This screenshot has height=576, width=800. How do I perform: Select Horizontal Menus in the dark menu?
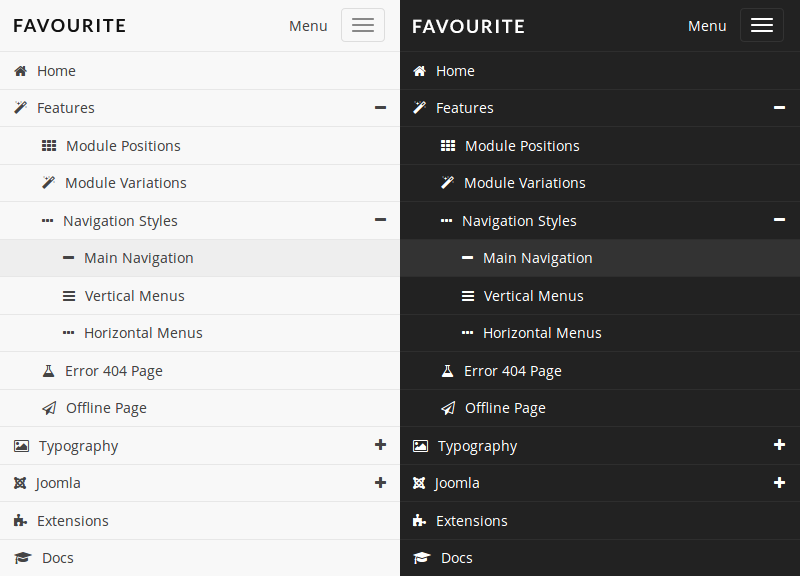[543, 333]
